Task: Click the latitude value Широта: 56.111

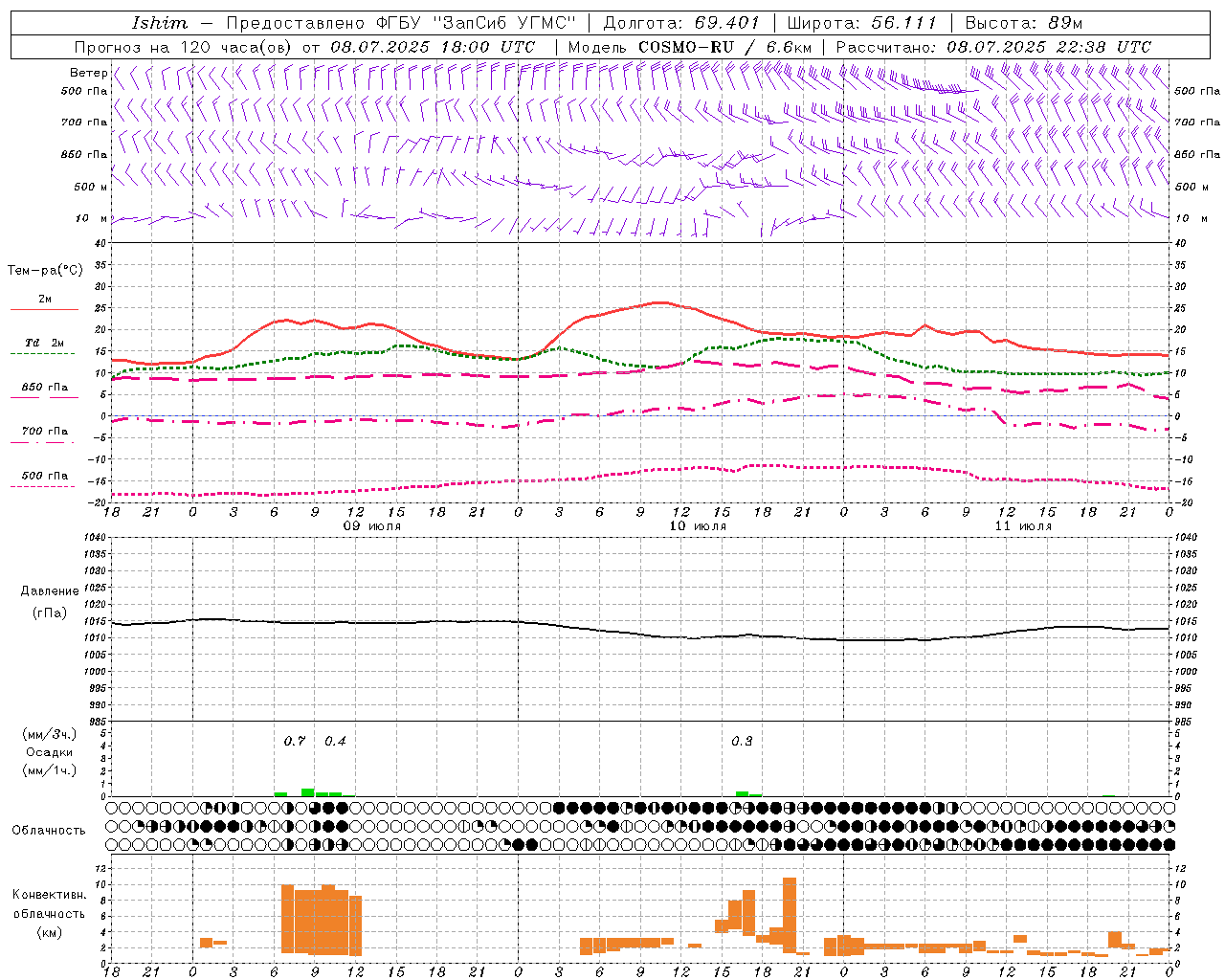Action: click(x=861, y=23)
